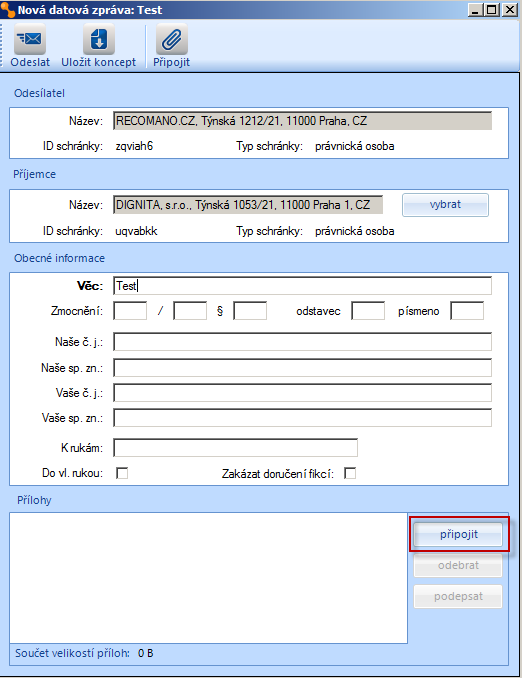Screen dimensions: 522x678
Task: Select the odstavec input box
Action: [368, 311]
